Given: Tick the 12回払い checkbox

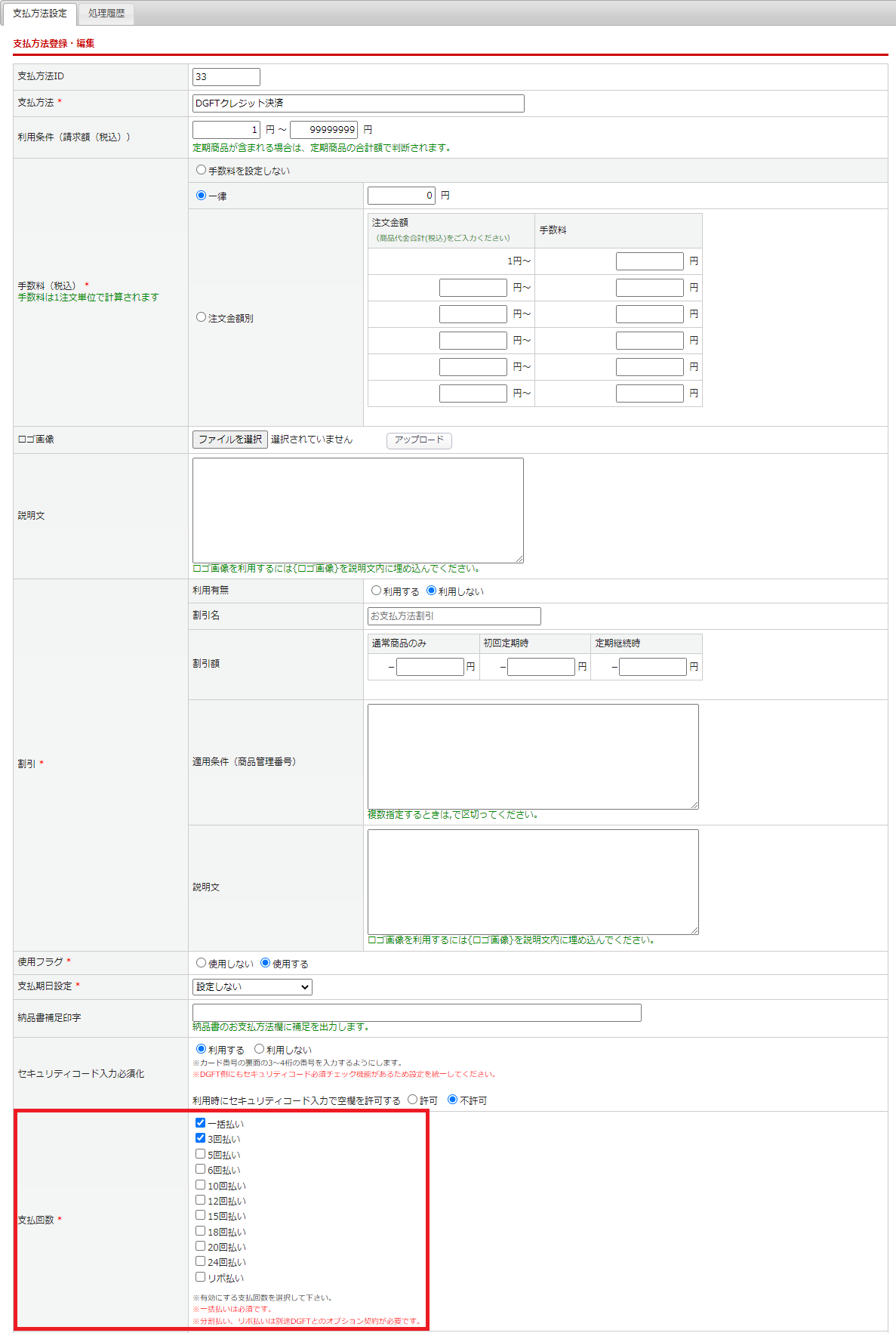Looking at the screenshot, I should coord(201,1200).
